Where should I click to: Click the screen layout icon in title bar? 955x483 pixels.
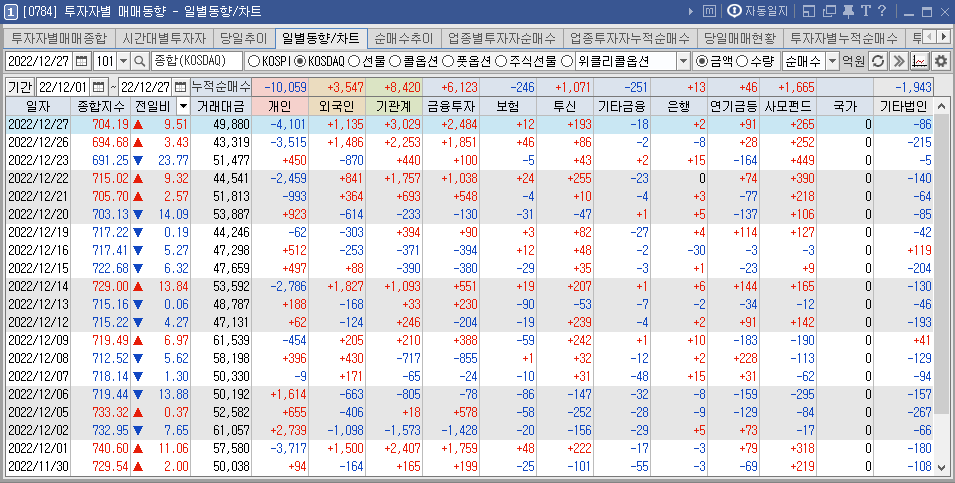tap(808, 12)
